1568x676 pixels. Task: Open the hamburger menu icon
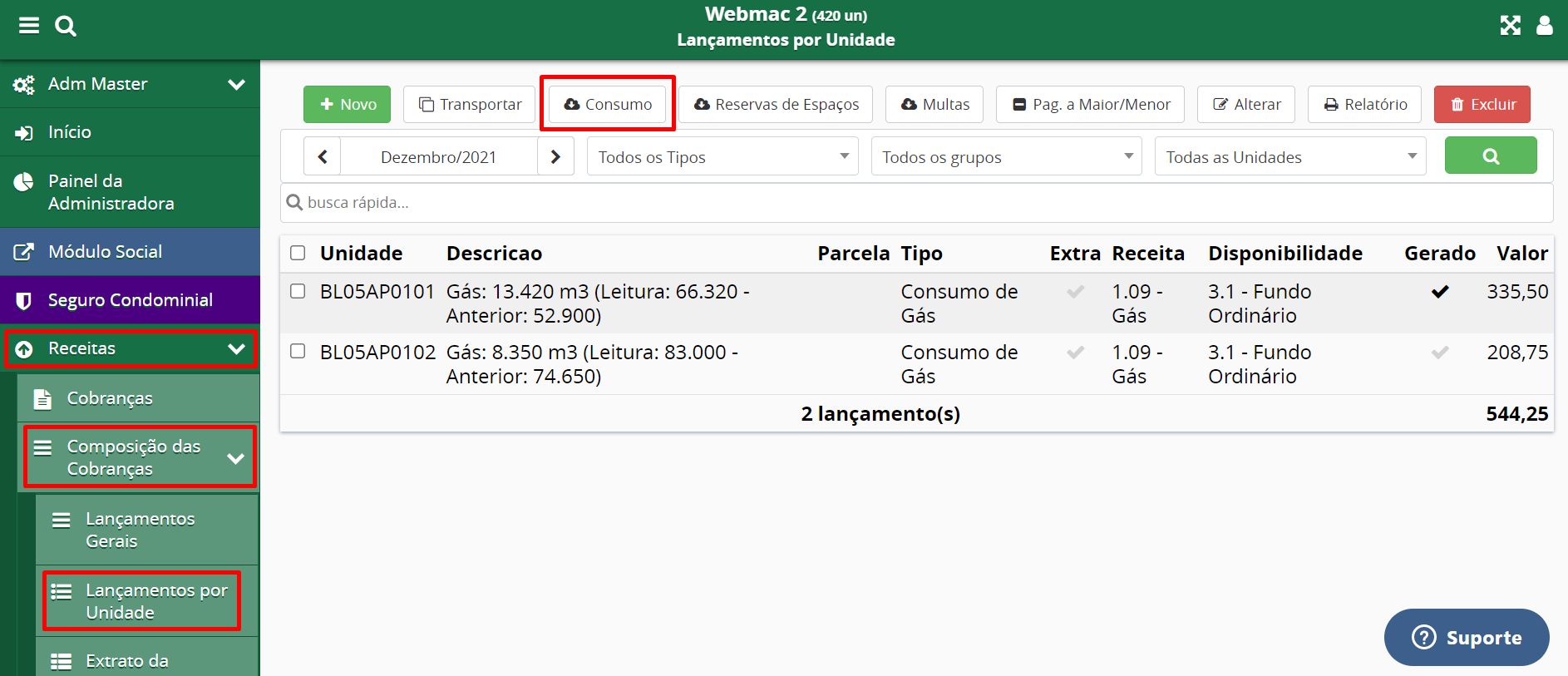point(29,26)
